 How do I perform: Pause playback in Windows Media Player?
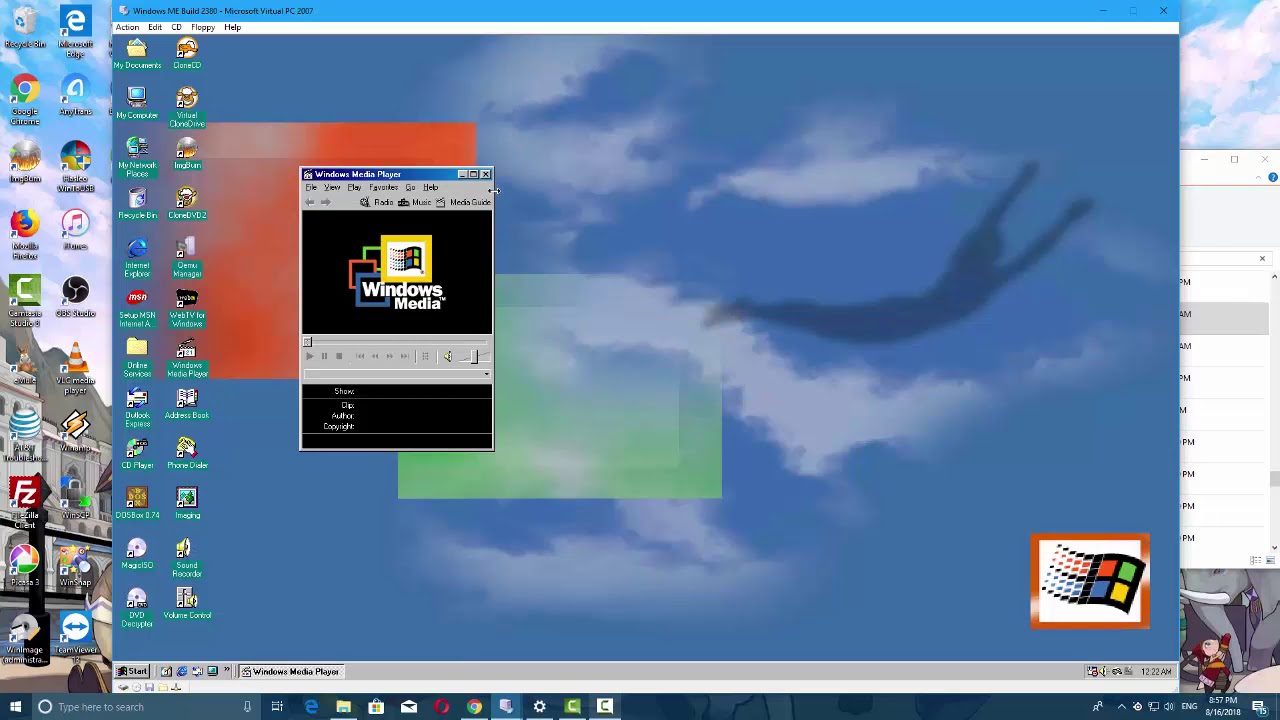click(324, 356)
